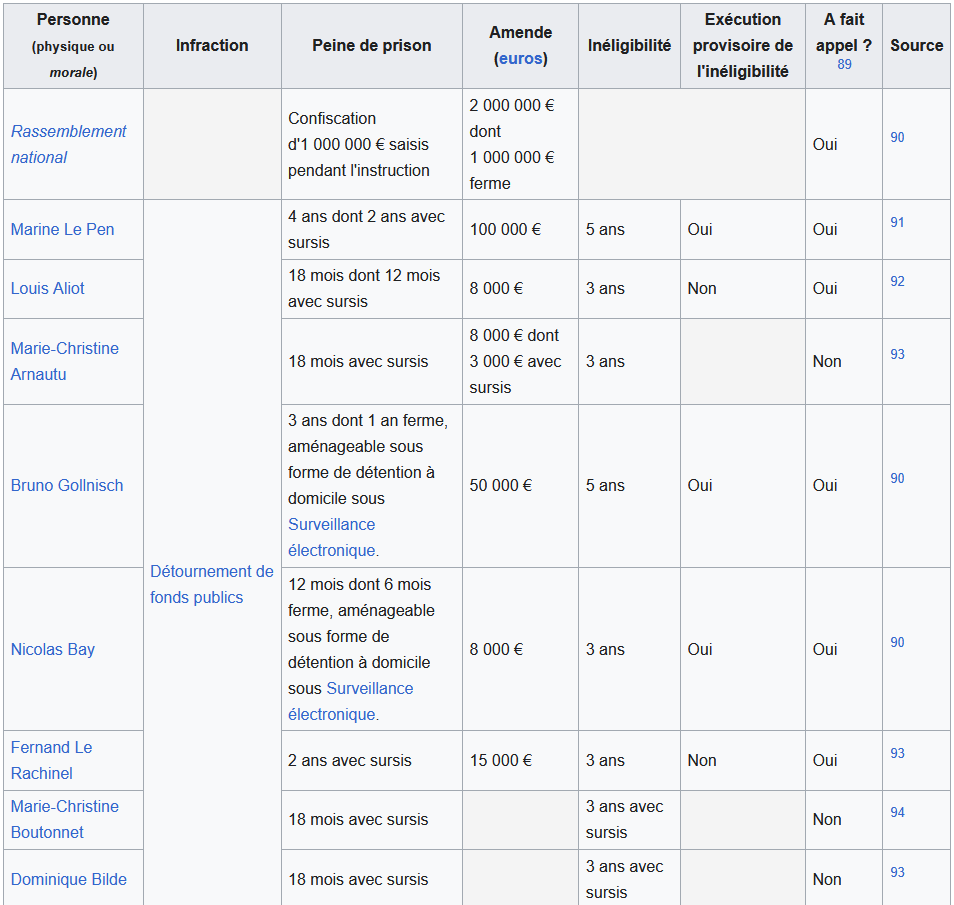Viewport: 954px width, 905px height.
Task: Click the Exécution provisoire de l'inéligibilité header
Action: (743, 46)
